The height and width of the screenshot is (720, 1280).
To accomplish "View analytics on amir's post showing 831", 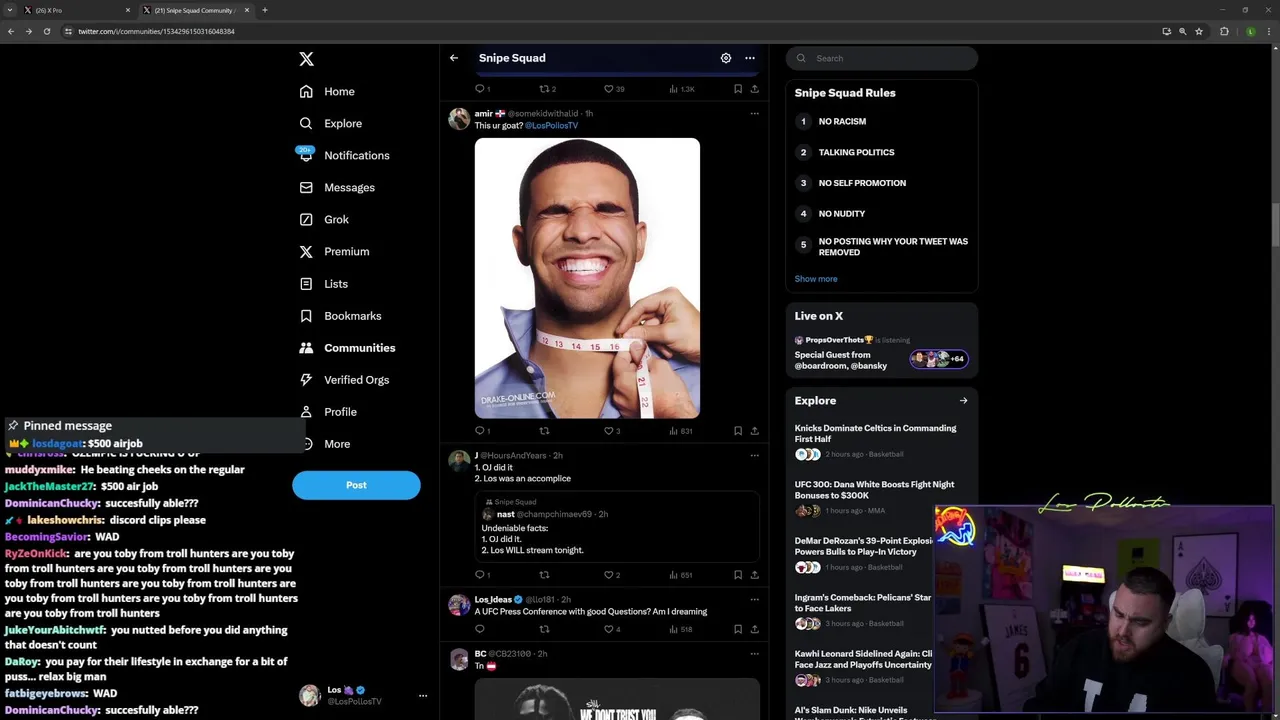I will point(680,431).
